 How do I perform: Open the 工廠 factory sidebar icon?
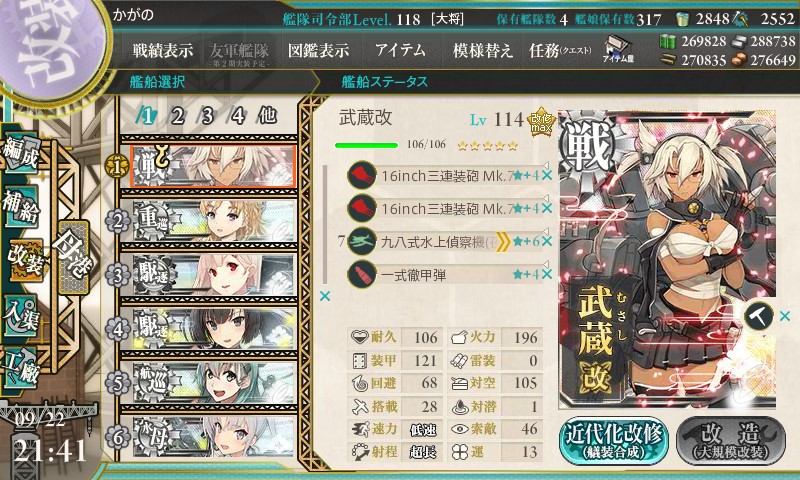click(20, 368)
